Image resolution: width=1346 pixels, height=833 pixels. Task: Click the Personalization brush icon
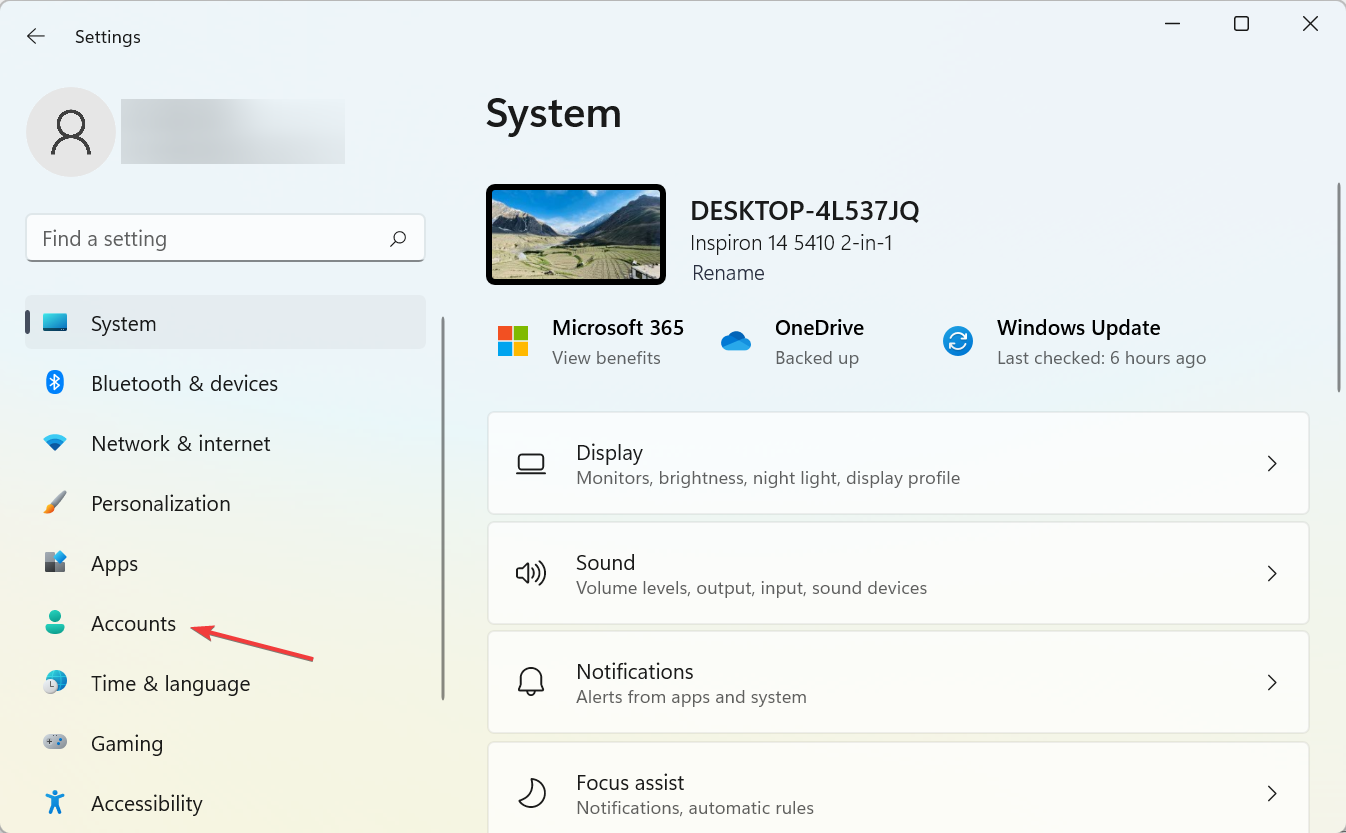pos(54,503)
